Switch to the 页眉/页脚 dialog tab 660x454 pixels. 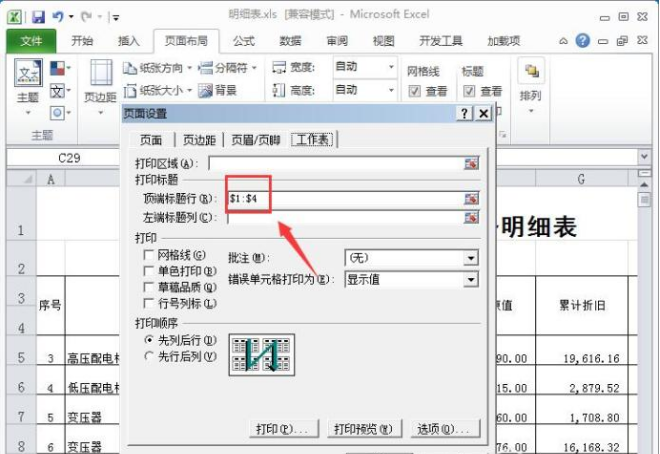(x=255, y=140)
